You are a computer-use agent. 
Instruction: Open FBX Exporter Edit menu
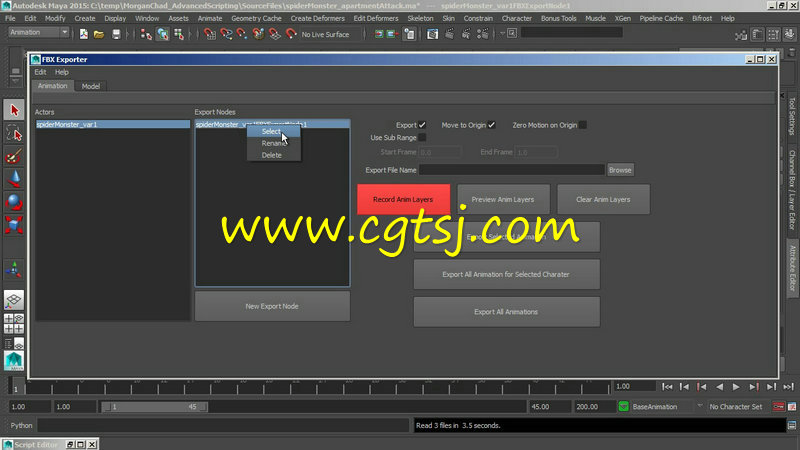tap(40, 72)
